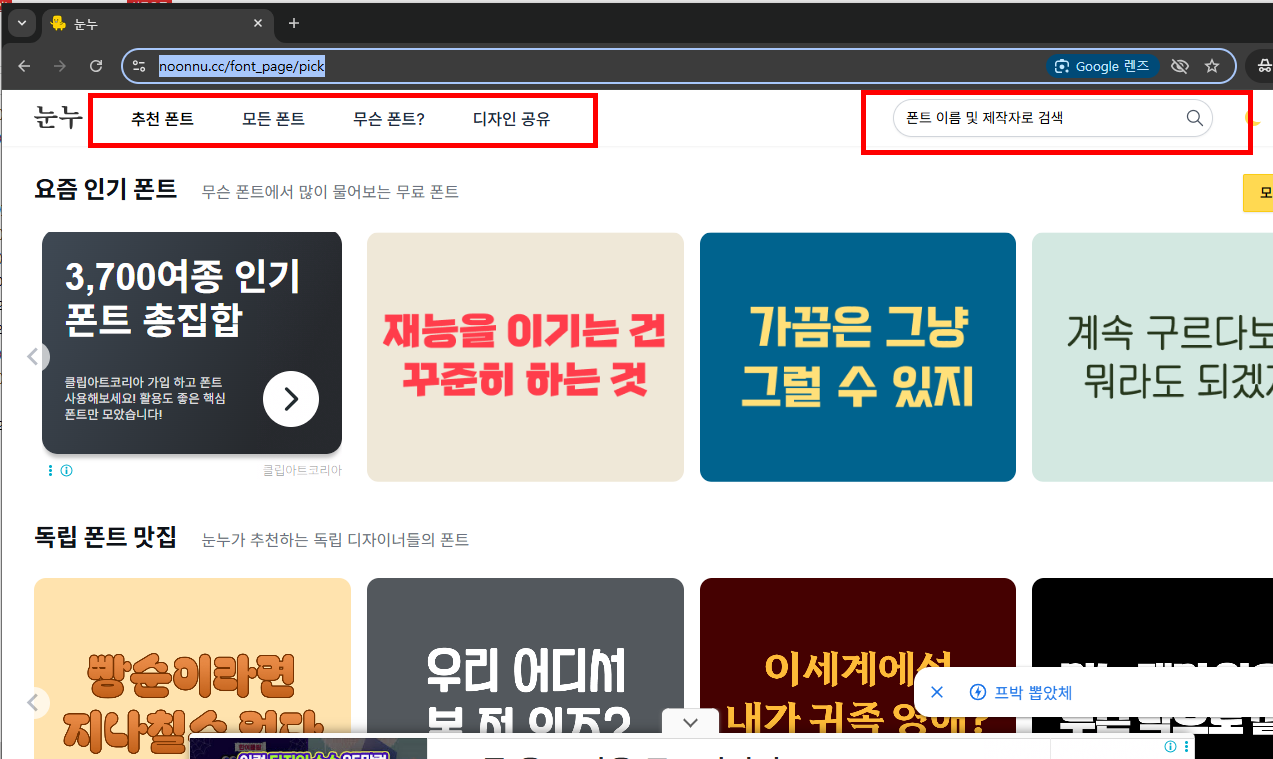Viewport: 1273px width, 759px height.
Task: Click the back navigation arrow
Action: 24,66
